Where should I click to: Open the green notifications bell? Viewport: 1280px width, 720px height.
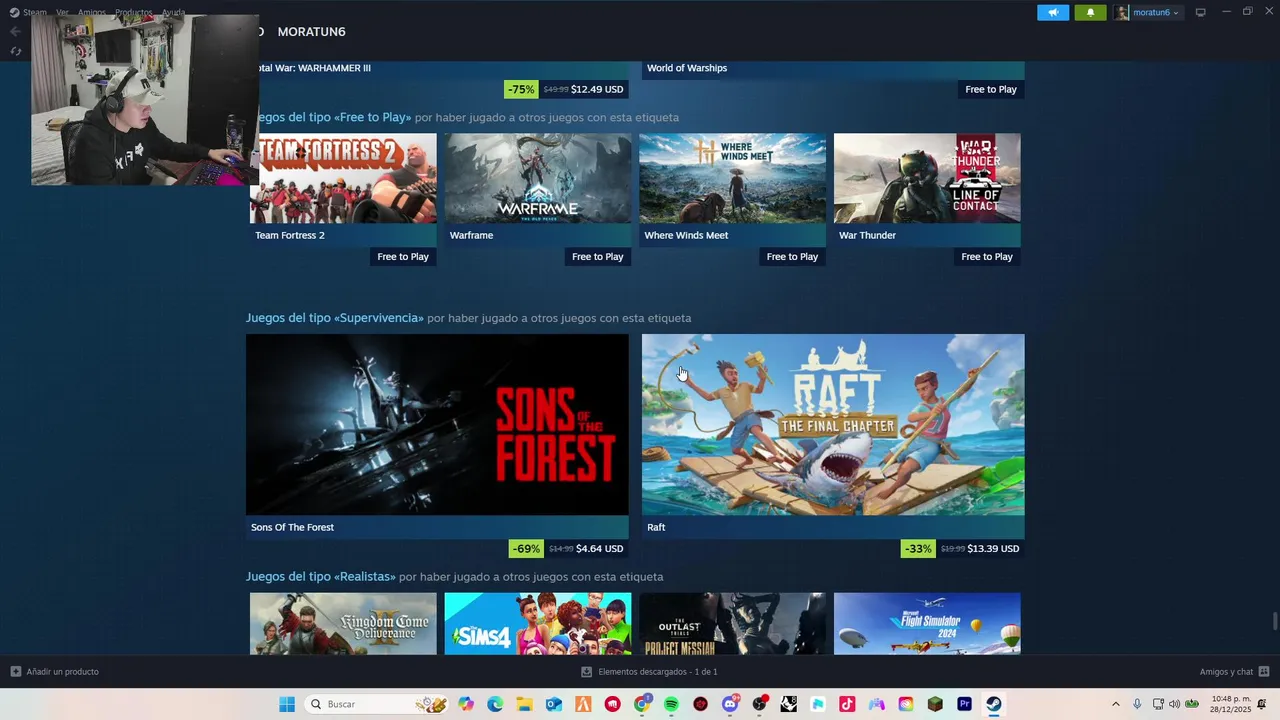click(x=1090, y=12)
